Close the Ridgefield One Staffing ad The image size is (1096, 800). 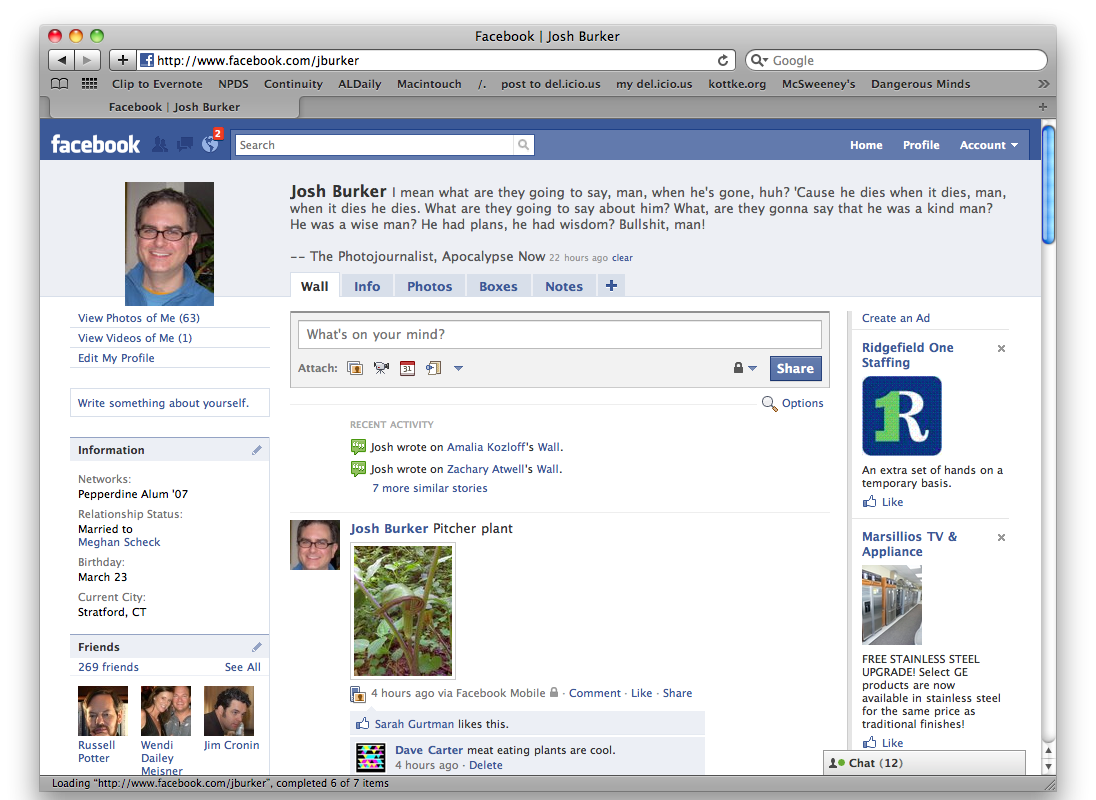click(x=1001, y=349)
